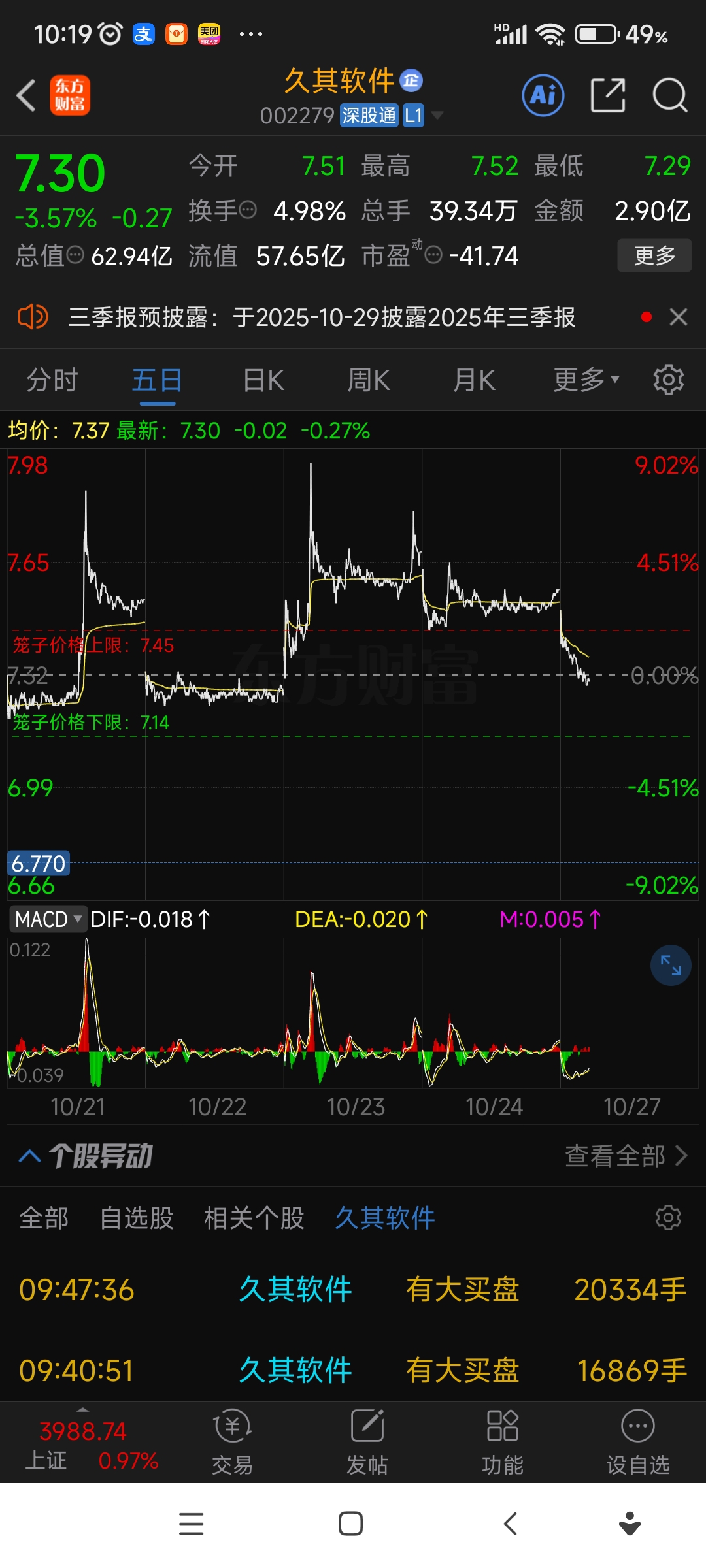Expand the chart to fullscreen
The width and height of the screenshot is (706, 1568).
click(671, 965)
